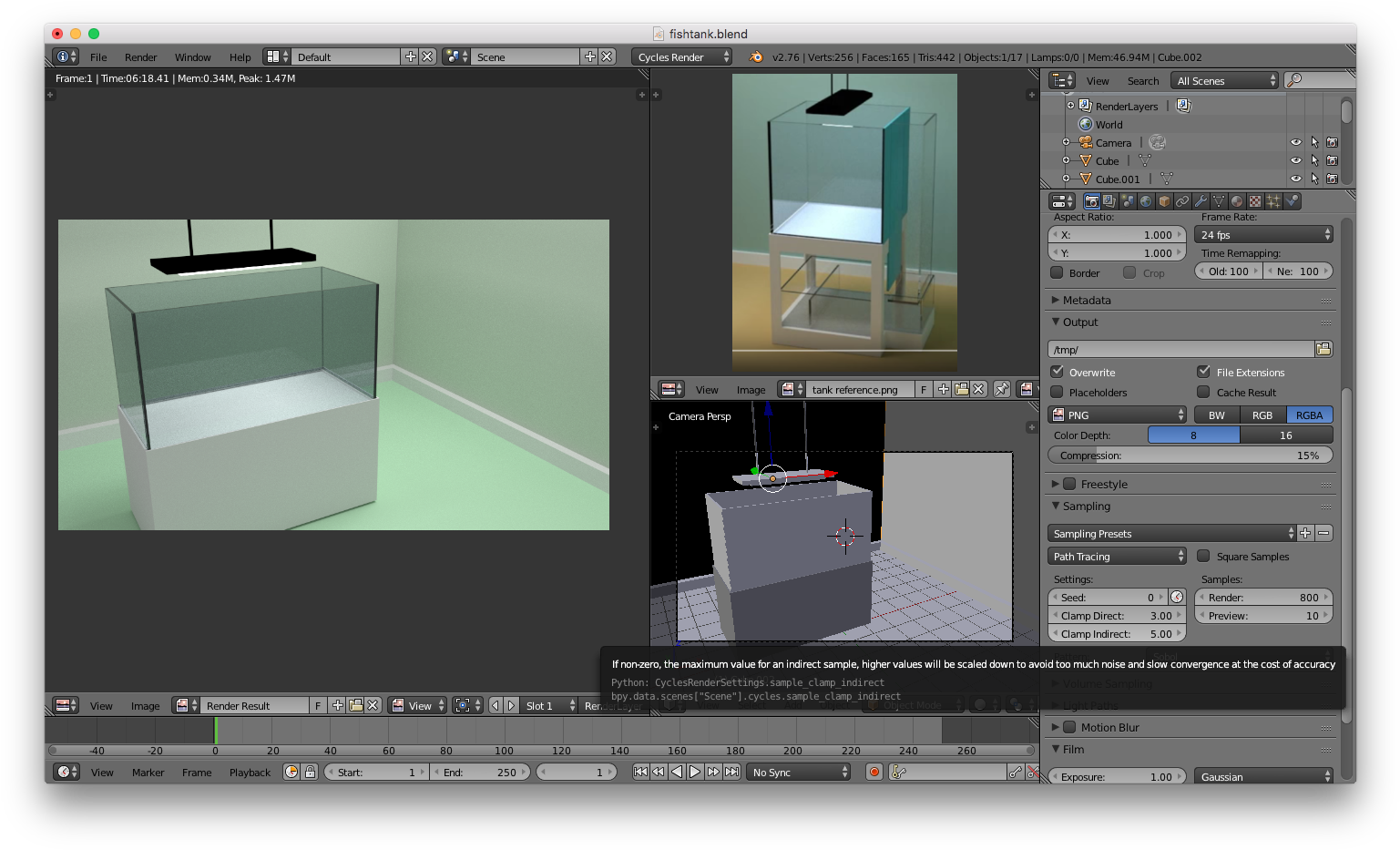
Task: Enable the Square Samples checkbox
Action: click(1203, 556)
